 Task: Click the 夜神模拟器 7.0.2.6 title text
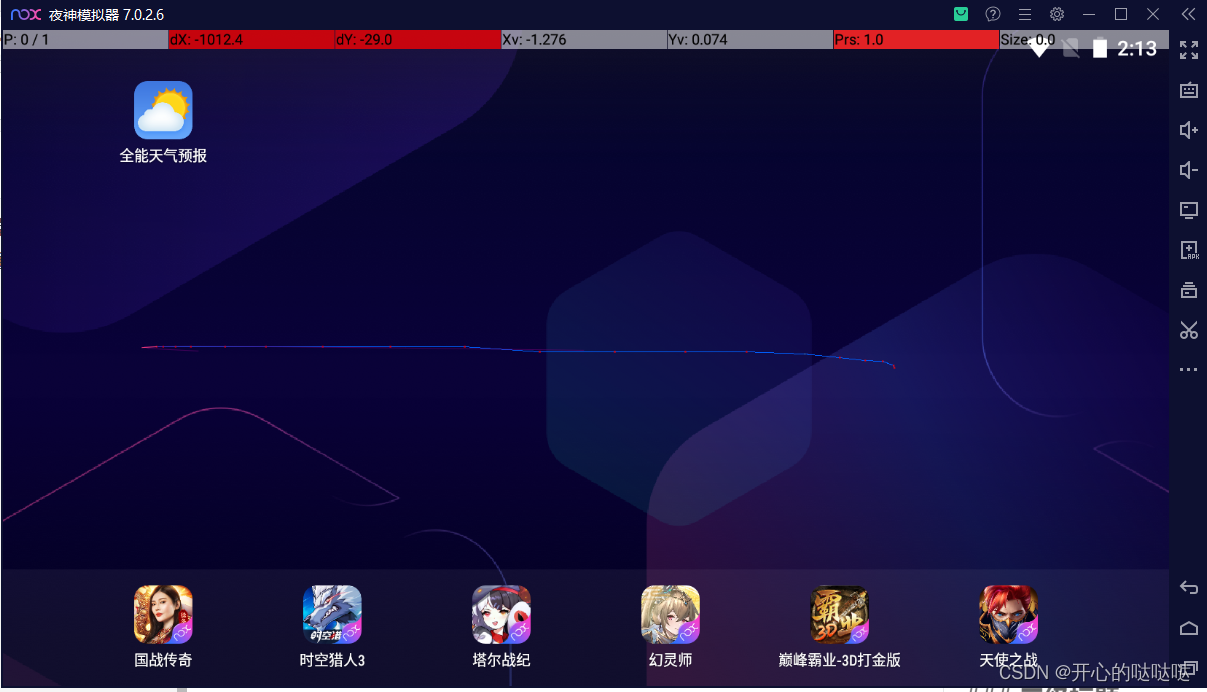106,15
